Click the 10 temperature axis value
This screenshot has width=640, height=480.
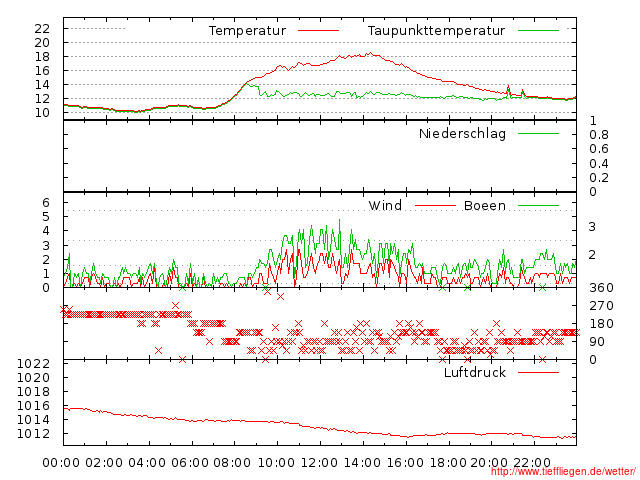[x=42, y=113]
